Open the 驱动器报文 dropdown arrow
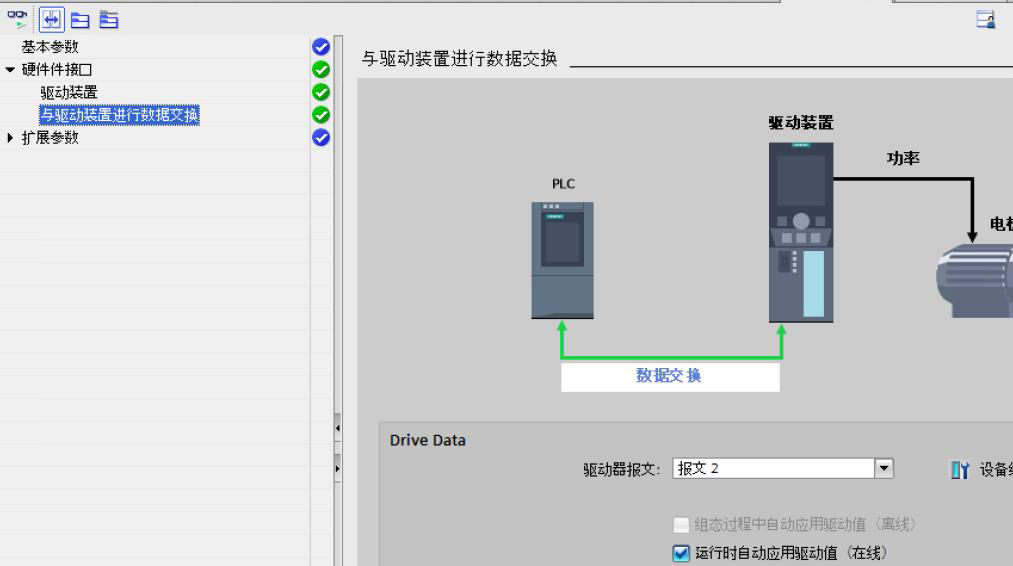Screen dimensions: 1013x566 click(883, 469)
